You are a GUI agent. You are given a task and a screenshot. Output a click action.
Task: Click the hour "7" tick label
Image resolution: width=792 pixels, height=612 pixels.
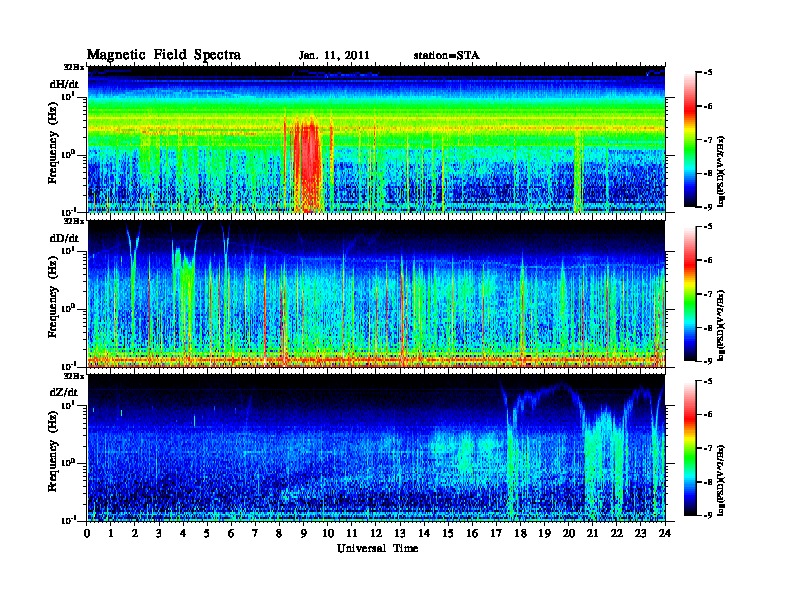[x=256, y=533]
